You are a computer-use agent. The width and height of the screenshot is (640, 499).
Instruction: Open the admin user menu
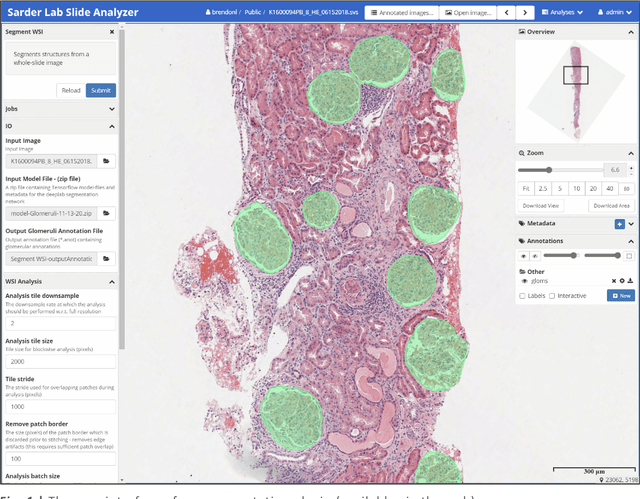point(614,13)
